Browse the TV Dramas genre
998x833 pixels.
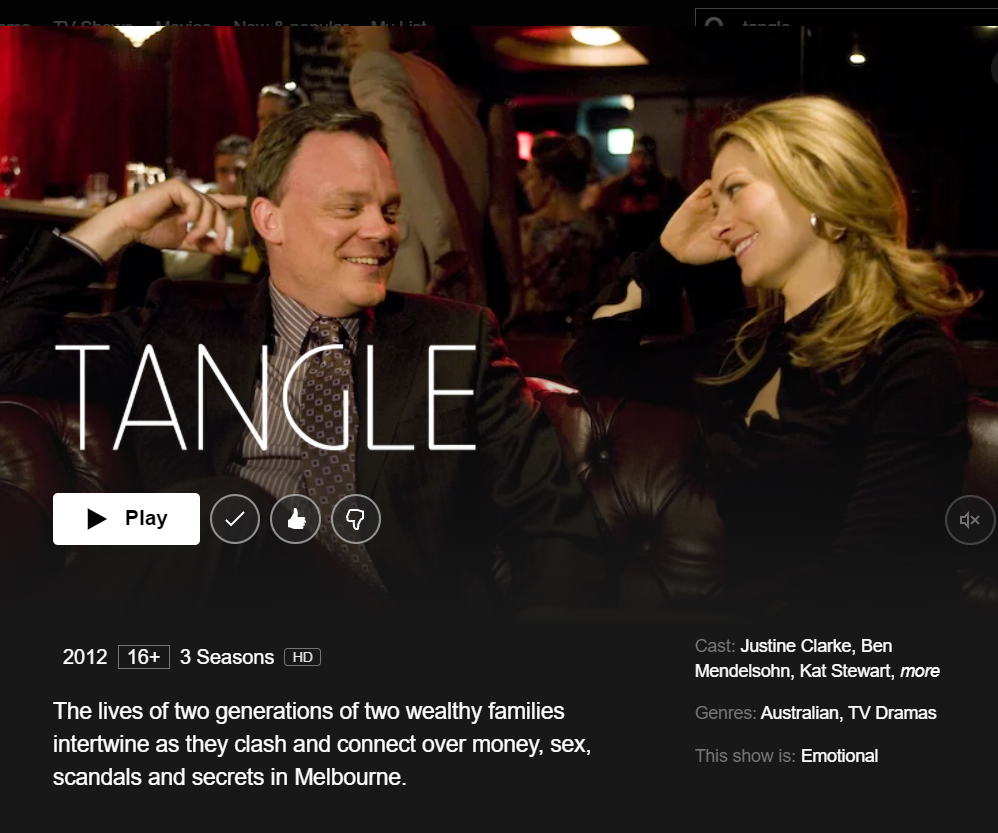point(892,713)
